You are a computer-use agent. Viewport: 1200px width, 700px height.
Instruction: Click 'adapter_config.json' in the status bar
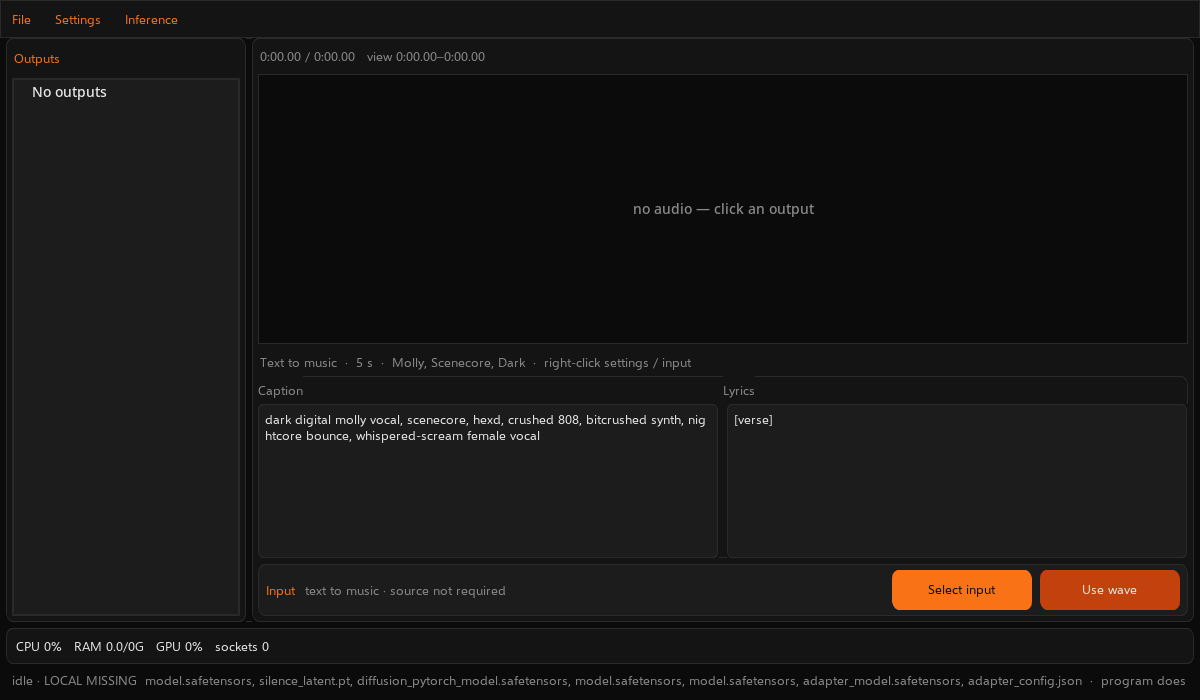(1025, 681)
